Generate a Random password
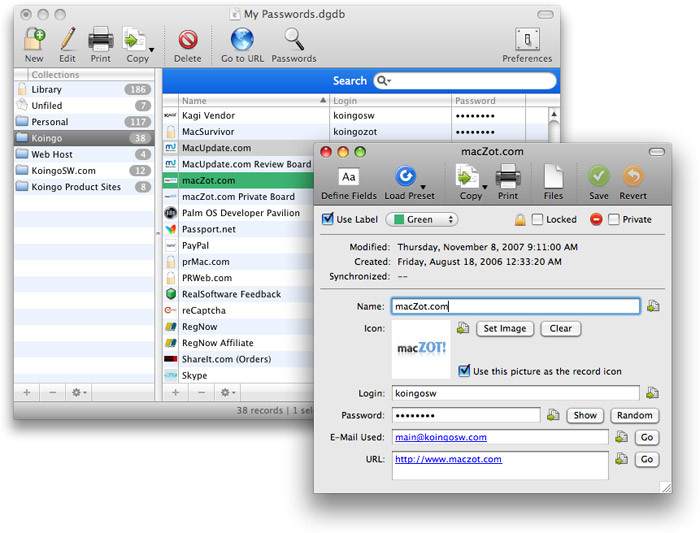The width and height of the screenshot is (700, 533). pos(634,415)
